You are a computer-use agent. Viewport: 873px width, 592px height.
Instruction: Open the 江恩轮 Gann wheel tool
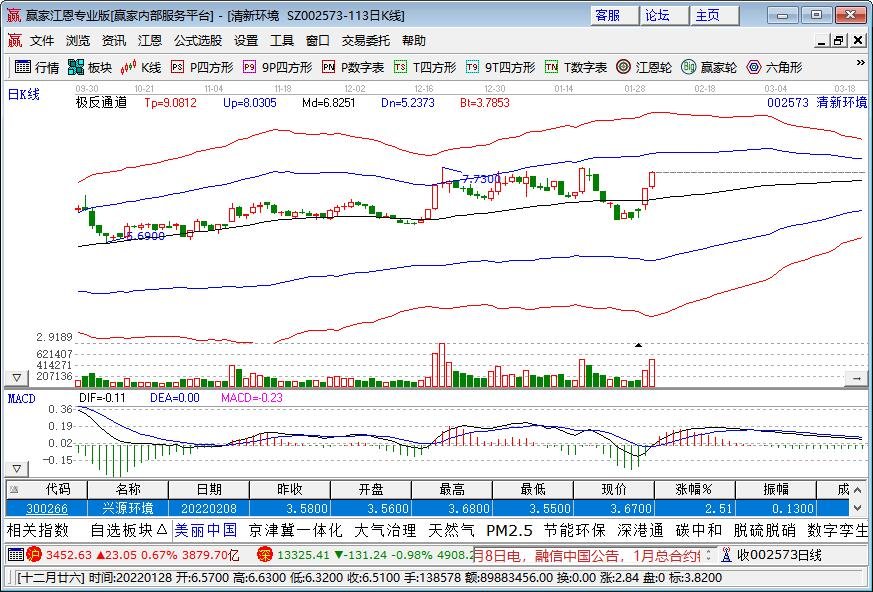644,67
